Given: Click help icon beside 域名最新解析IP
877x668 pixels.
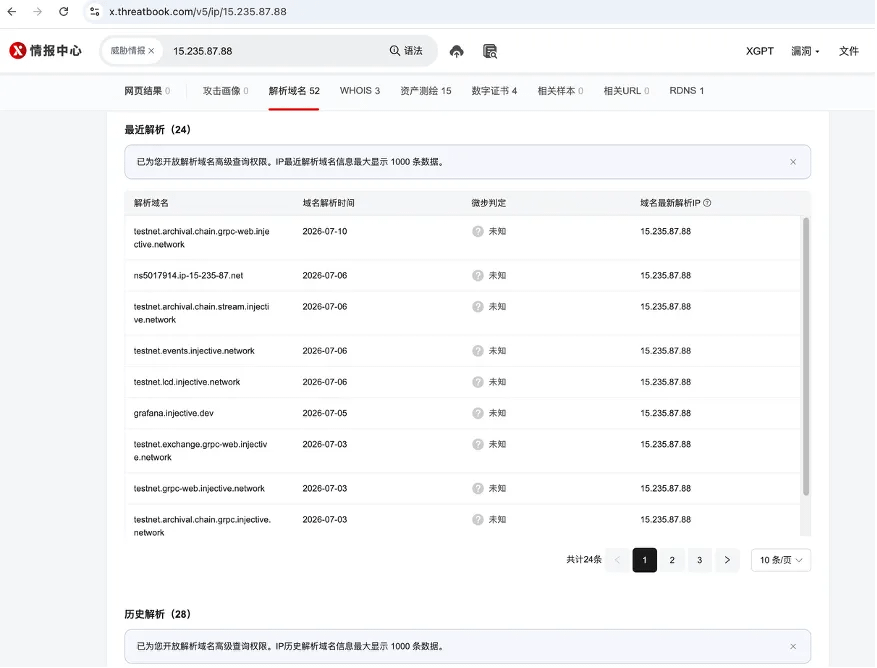Looking at the screenshot, I should tap(708, 203).
